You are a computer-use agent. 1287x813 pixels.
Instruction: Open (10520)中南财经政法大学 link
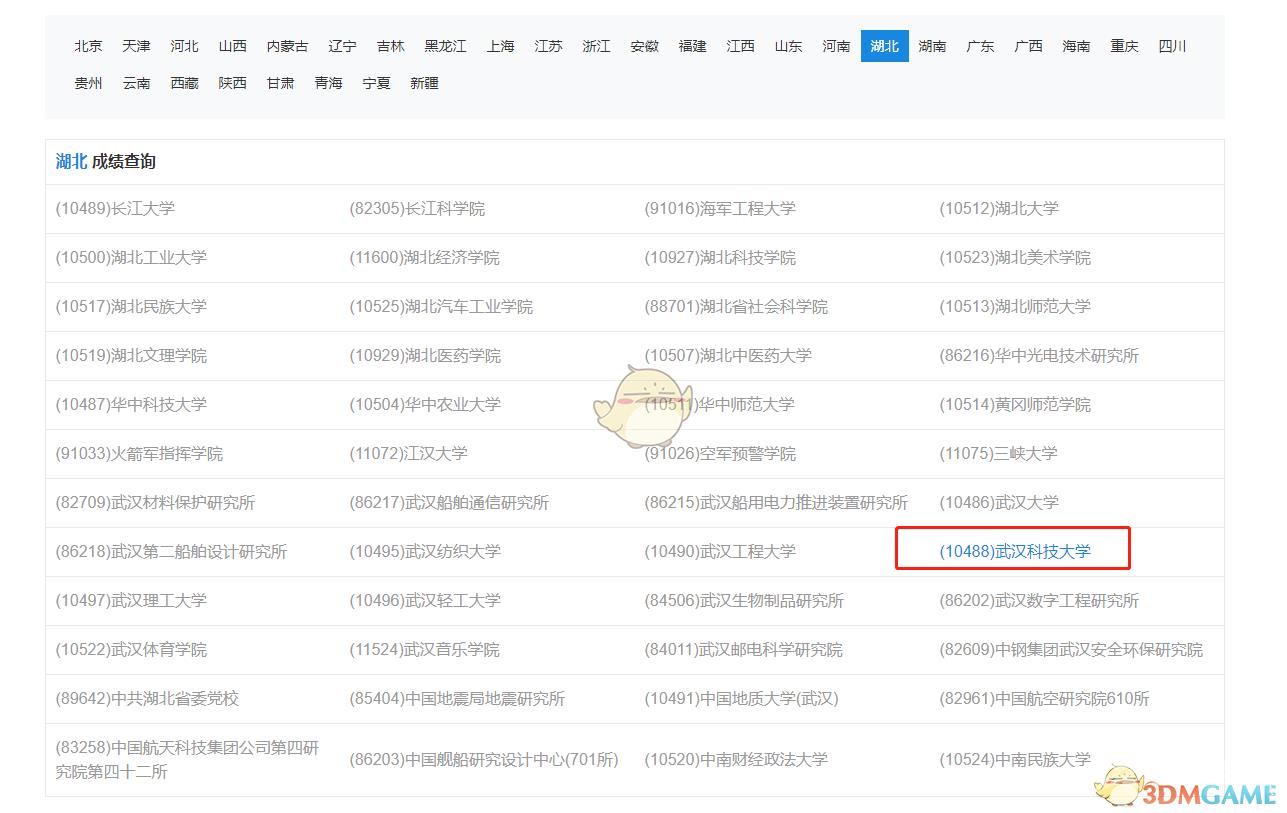click(736, 760)
